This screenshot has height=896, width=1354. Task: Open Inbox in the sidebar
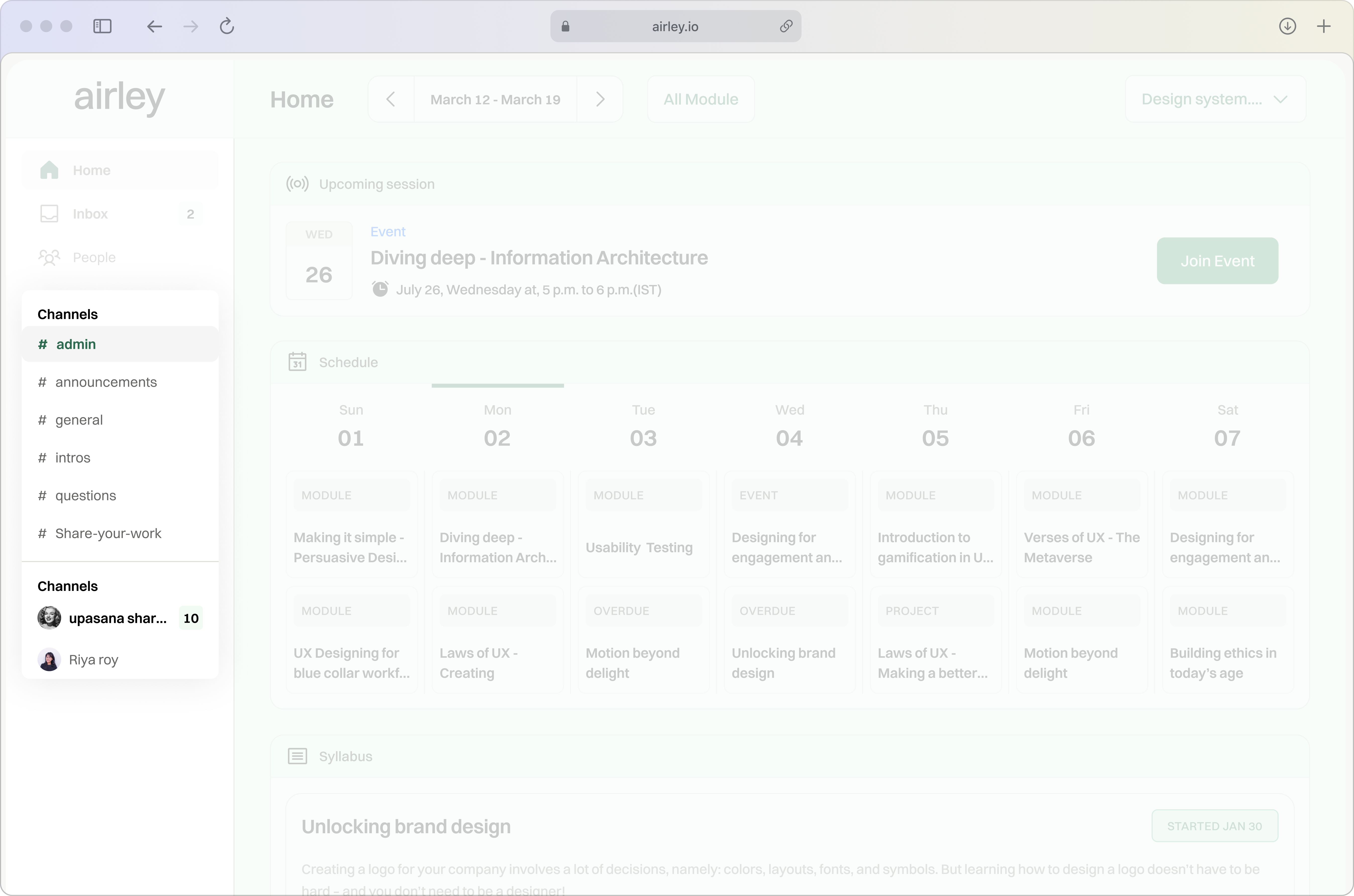coord(120,214)
